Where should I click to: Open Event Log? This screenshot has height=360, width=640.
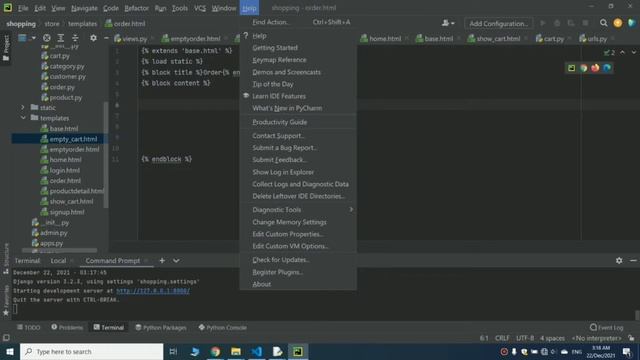click(607, 328)
